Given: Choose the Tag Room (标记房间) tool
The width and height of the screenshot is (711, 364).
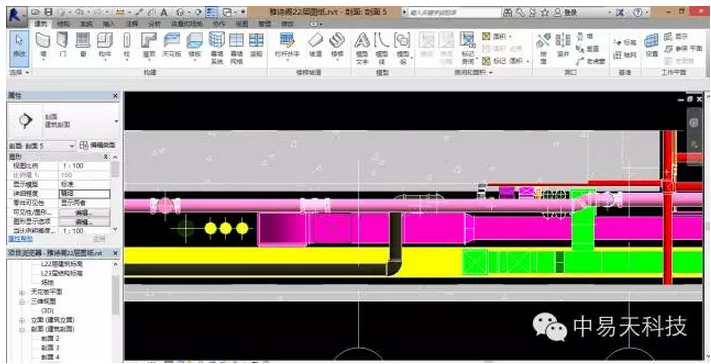Looking at the screenshot, I should click(x=468, y=49).
